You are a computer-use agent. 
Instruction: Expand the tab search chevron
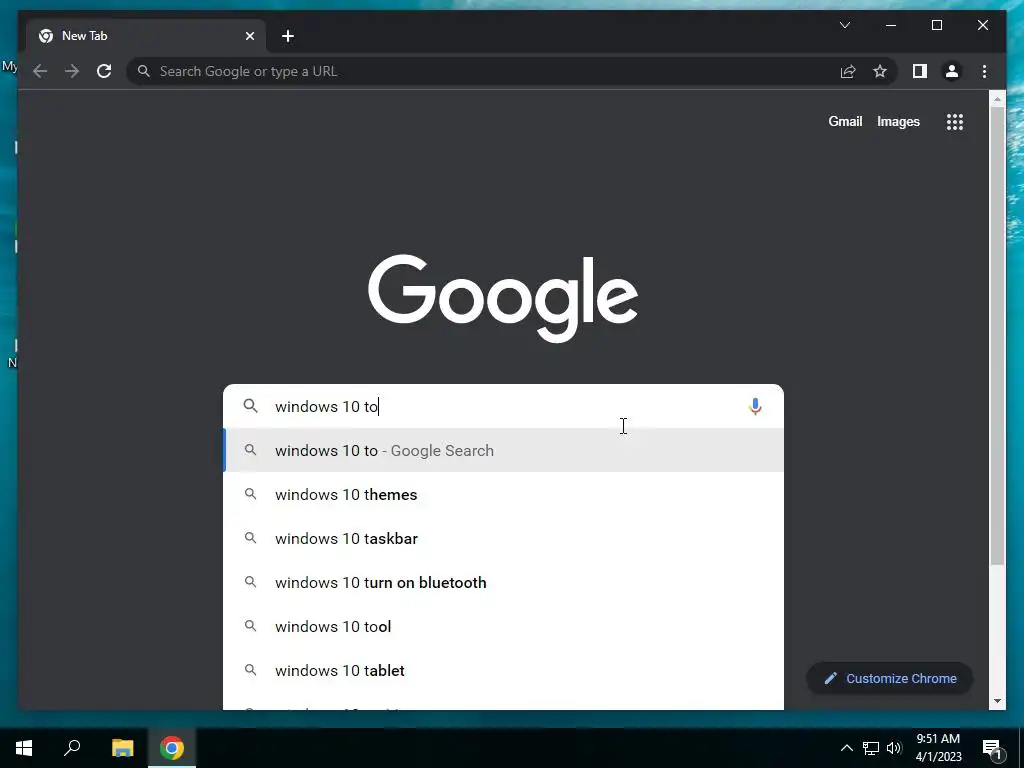[x=844, y=25]
